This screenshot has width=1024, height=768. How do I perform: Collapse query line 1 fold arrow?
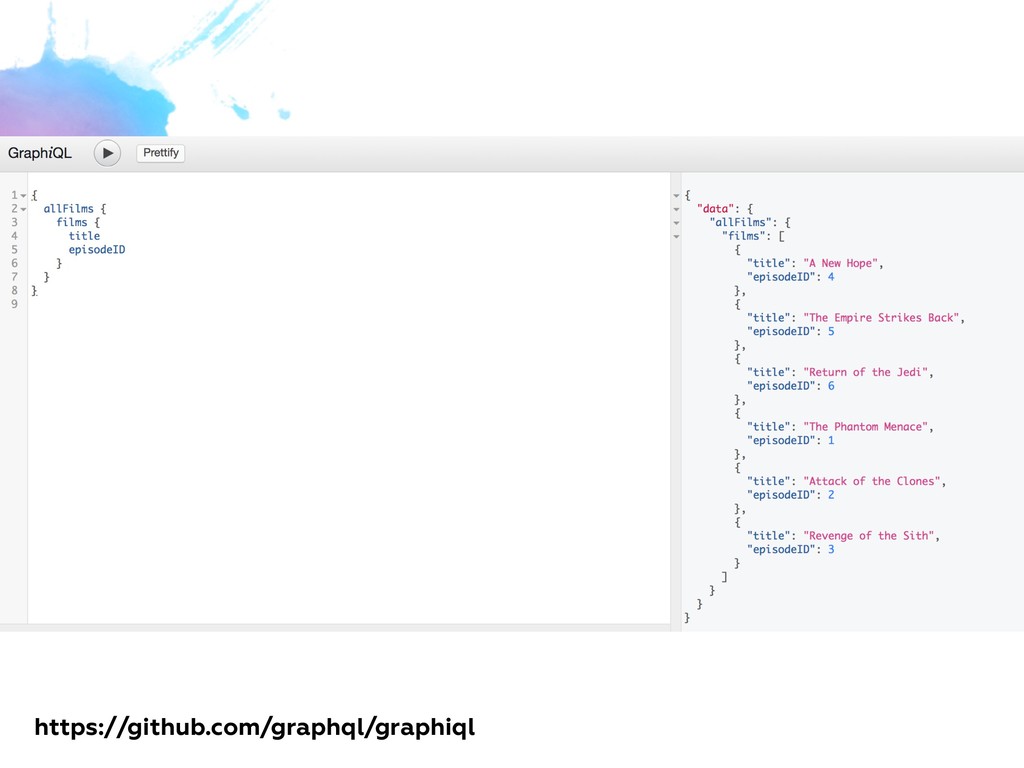point(24,196)
